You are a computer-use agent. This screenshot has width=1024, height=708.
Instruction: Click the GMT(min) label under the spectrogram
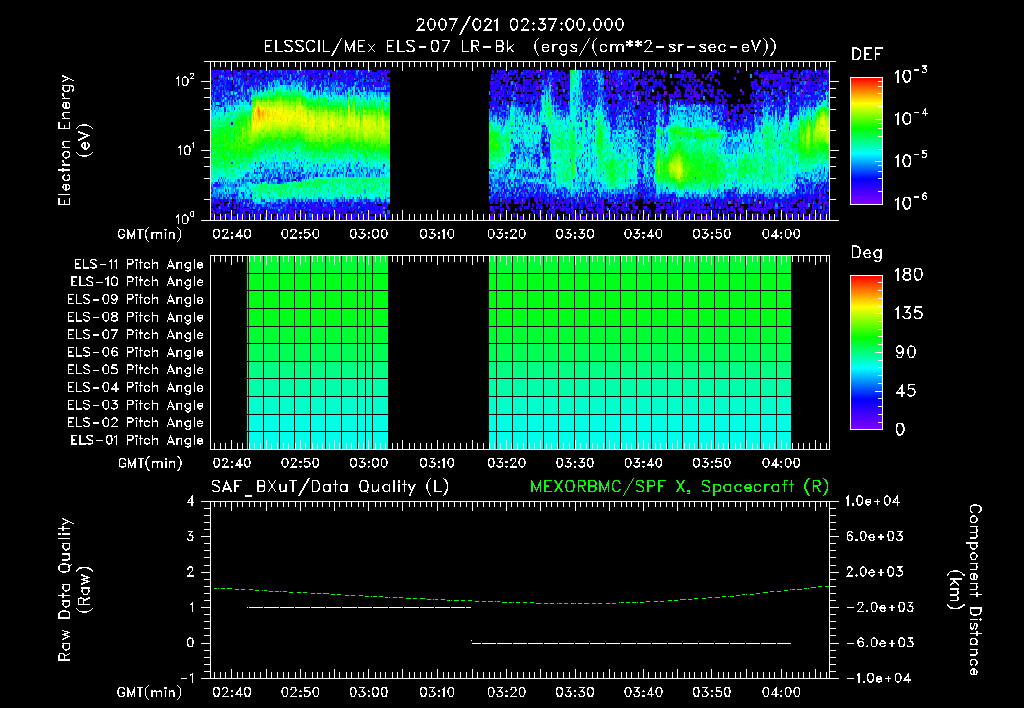click(x=150, y=234)
